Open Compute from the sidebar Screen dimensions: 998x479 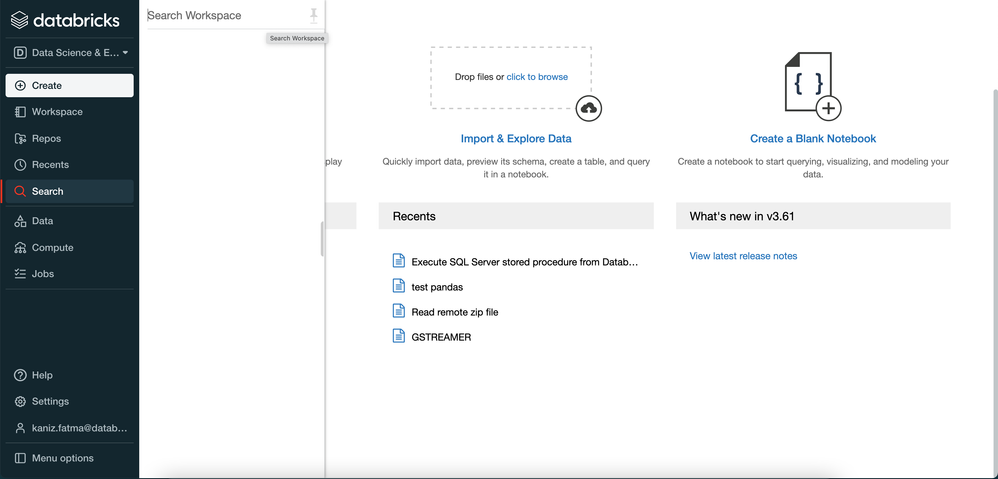(x=52, y=248)
